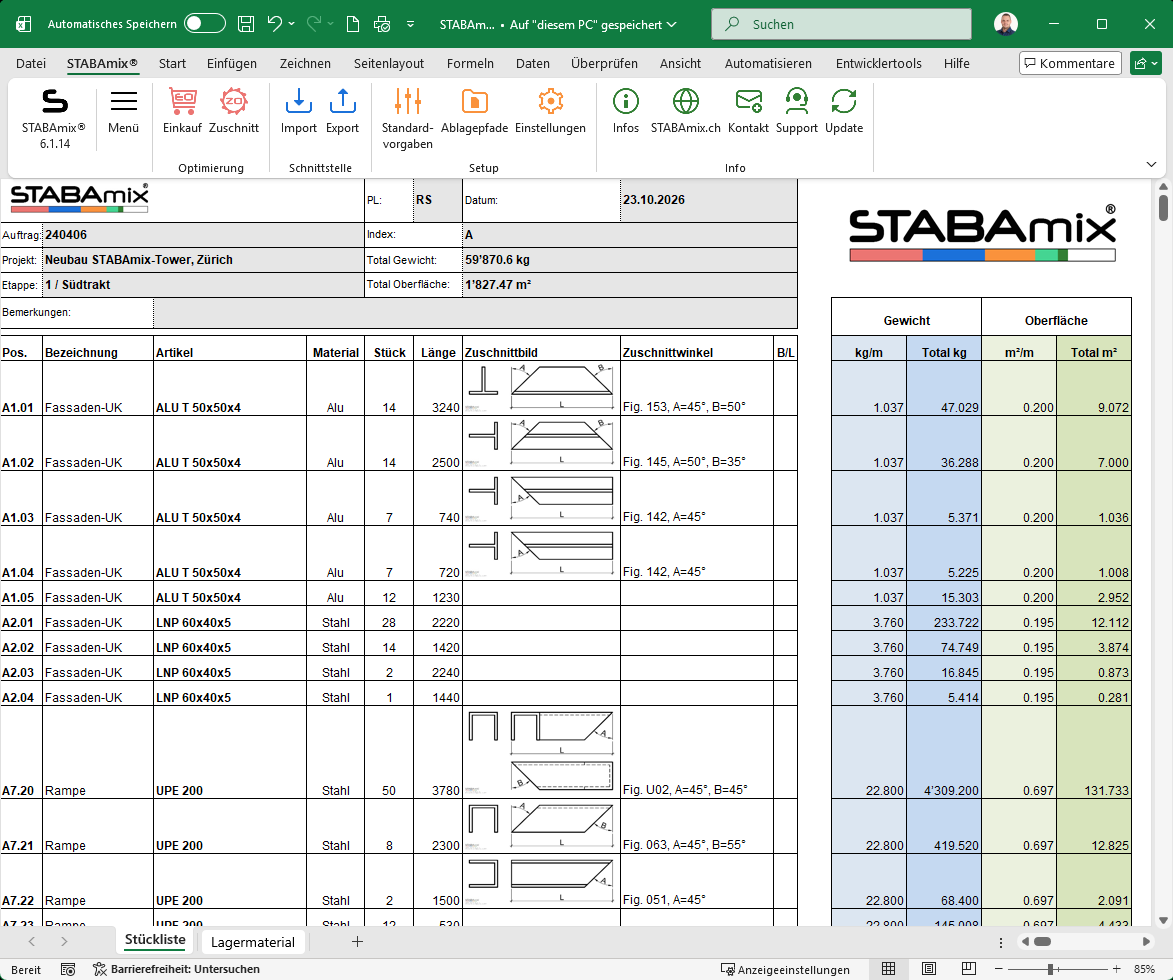The width and height of the screenshot is (1173, 980).
Task: Toggle Automatisches Speichern switch
Action: coord(204,24)
